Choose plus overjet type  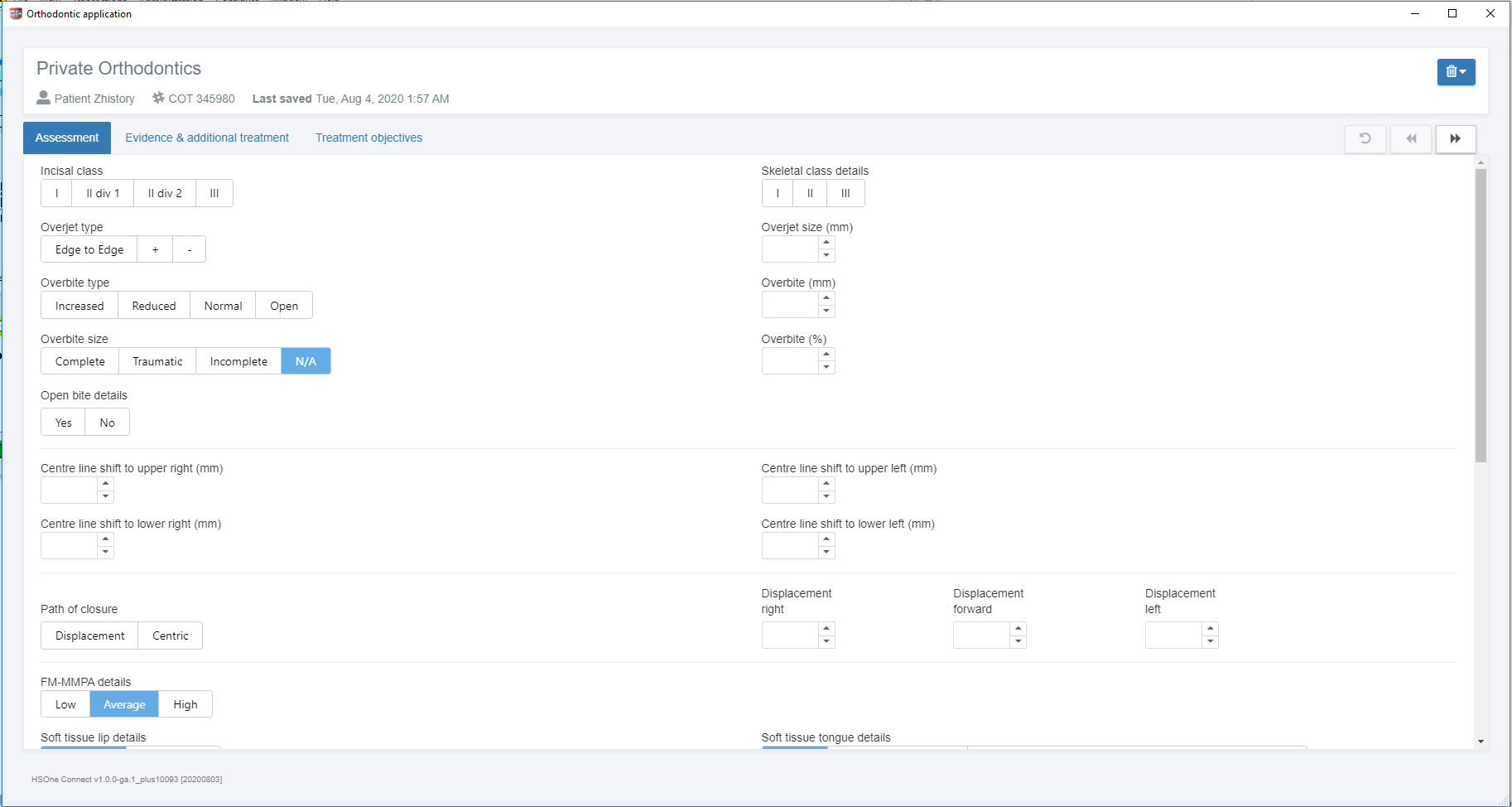(x=155, y=249)
